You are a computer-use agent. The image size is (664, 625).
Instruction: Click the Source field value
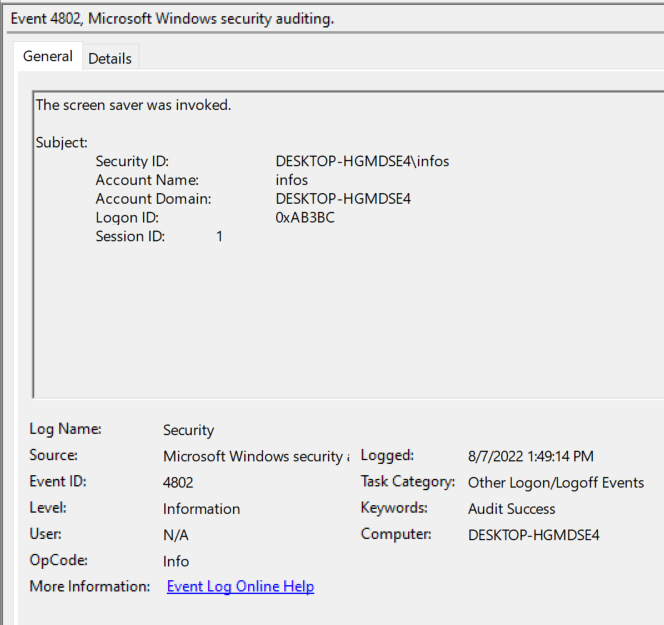(x=253, y=456)
